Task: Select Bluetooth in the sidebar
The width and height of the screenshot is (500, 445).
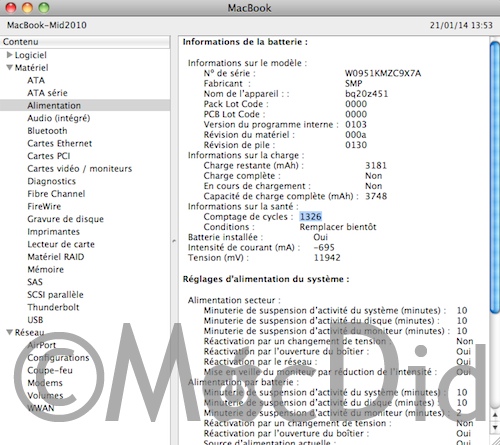Action: [47, 131]
